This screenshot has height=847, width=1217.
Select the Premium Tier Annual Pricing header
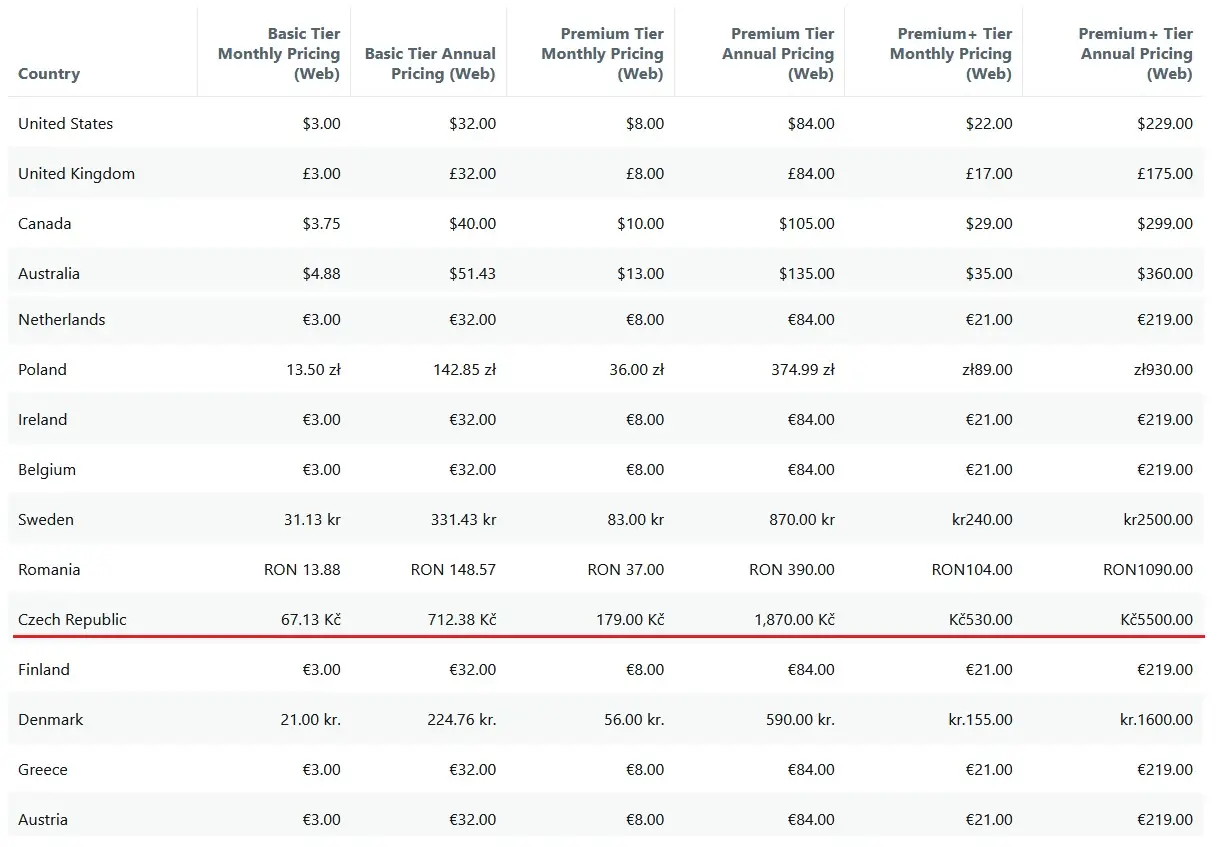778,54
